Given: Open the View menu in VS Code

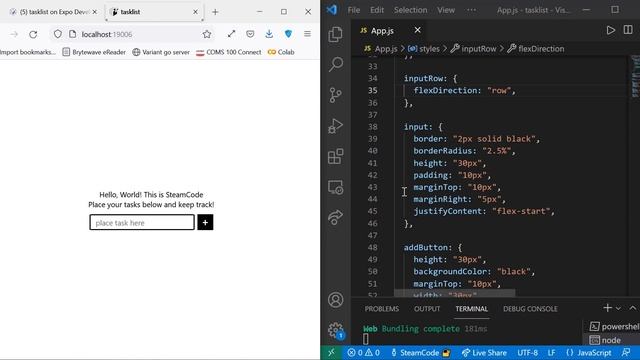Looking at the screenshot, I should point(446,10).
